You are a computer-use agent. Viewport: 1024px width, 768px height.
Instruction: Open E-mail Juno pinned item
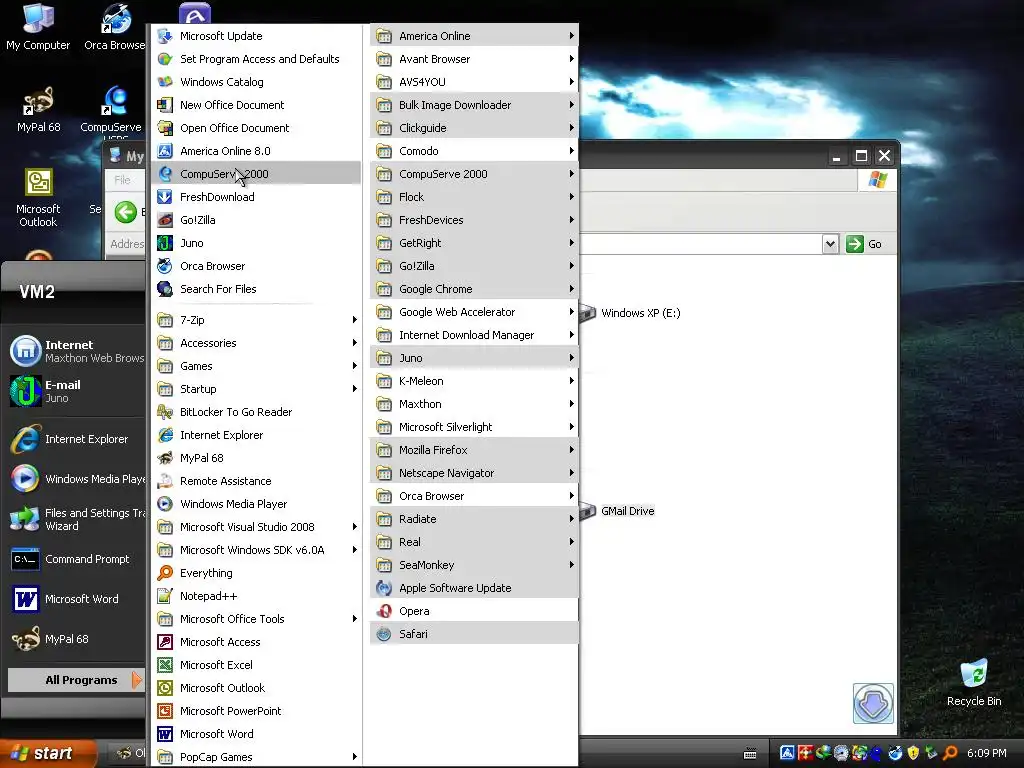coord(76,391)
